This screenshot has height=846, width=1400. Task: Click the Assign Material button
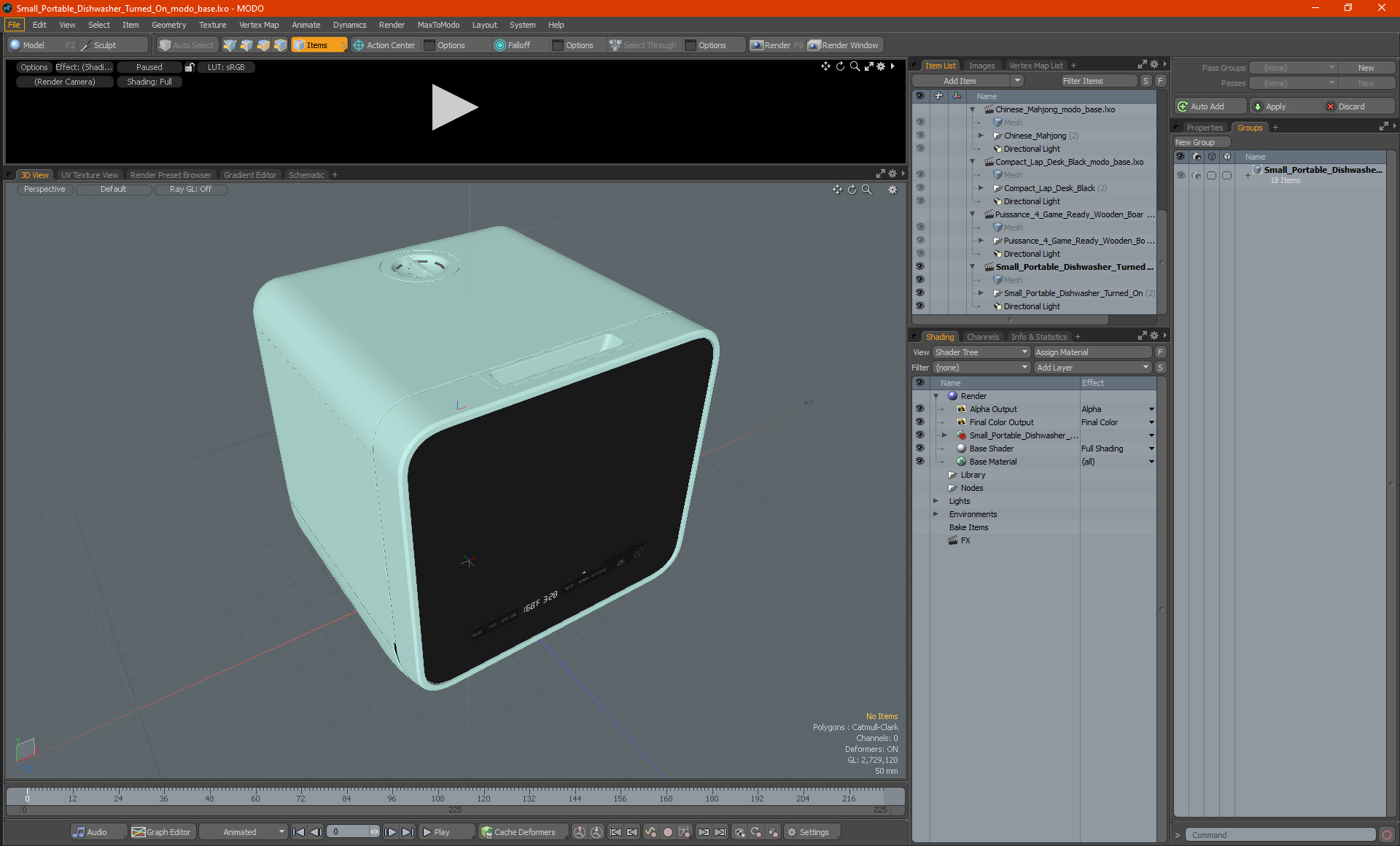coord(1092,352)
